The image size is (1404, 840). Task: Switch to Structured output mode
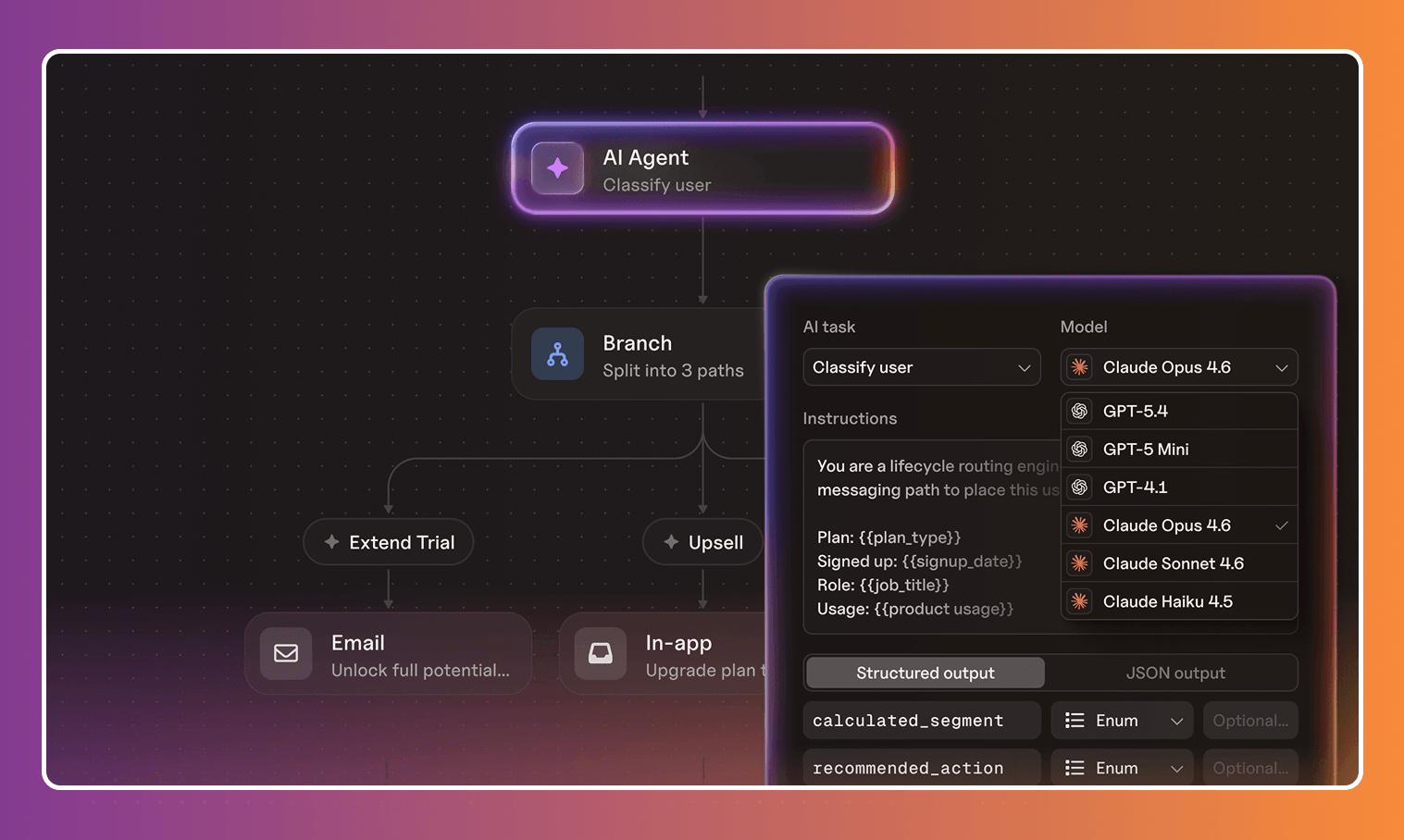(x=925, y=673)
